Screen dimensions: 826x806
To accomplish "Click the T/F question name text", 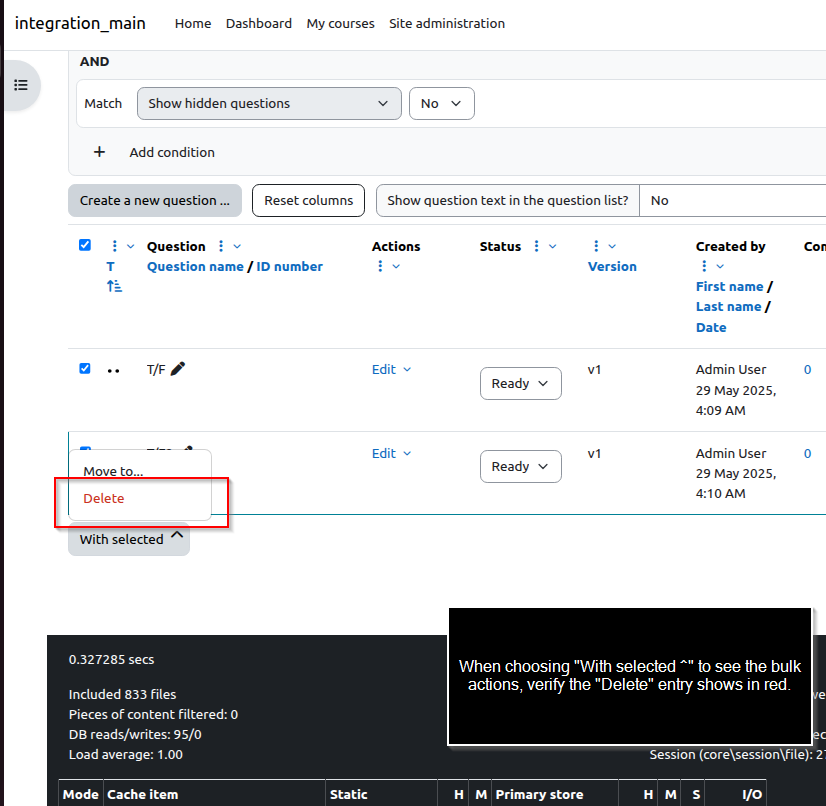I will (156, 370).
